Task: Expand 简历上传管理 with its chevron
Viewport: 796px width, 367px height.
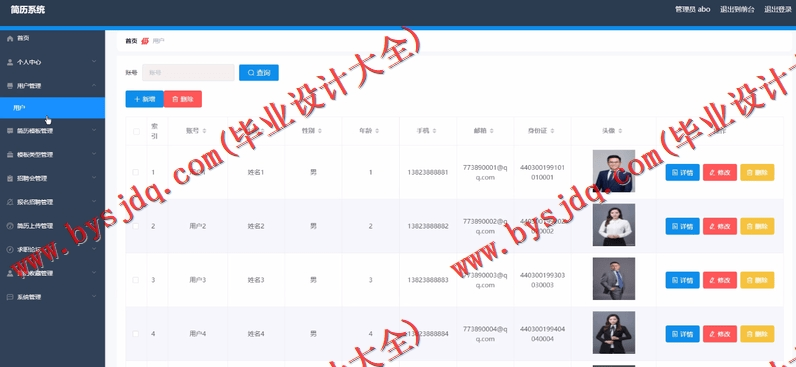Action: click(94, 226)
